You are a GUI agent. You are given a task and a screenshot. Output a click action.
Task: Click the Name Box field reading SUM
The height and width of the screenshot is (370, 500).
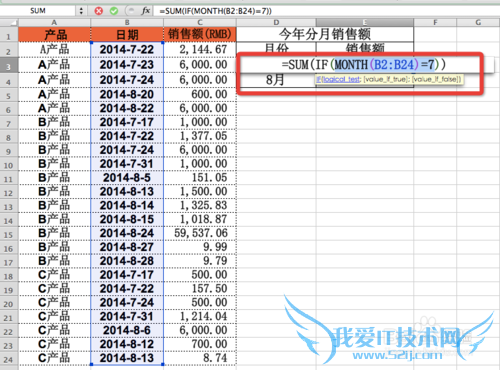38,11
